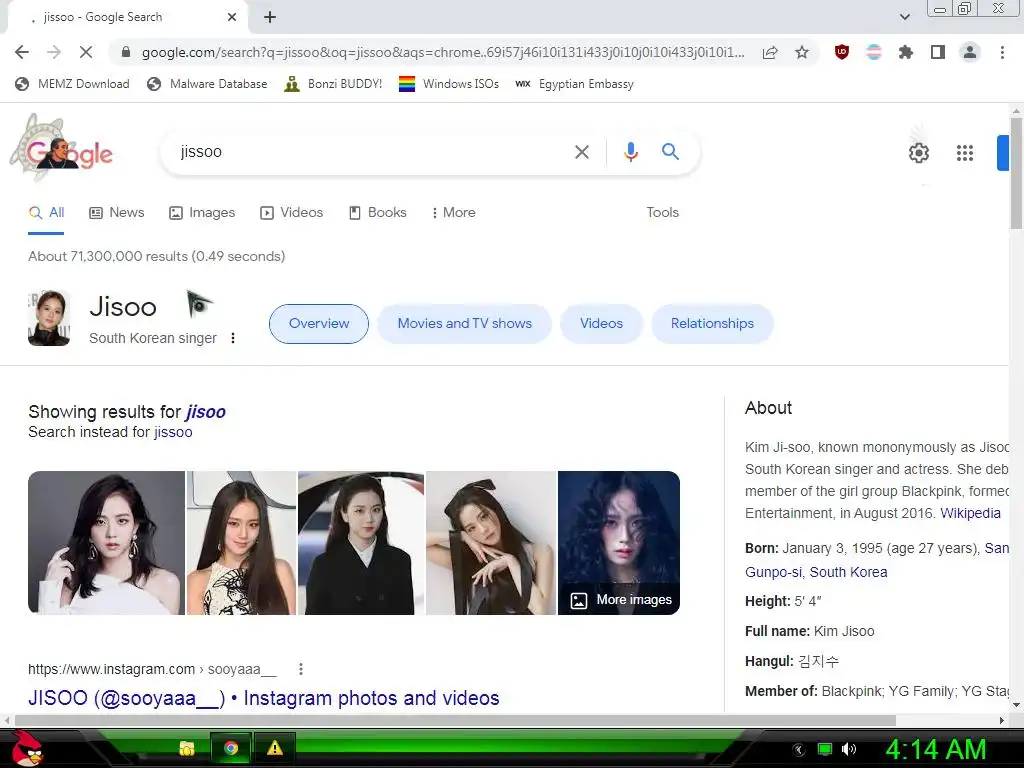Viewport: 1024px width, 768px height.
Task: Start voice search with the microphone
Action: (630, 152)
